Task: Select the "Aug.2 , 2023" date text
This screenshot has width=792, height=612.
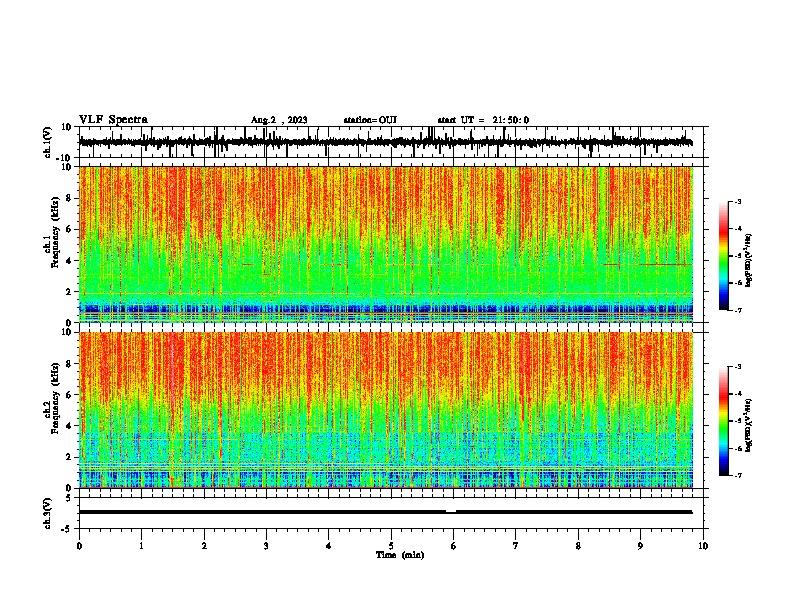Action: (x=279, y=120)
